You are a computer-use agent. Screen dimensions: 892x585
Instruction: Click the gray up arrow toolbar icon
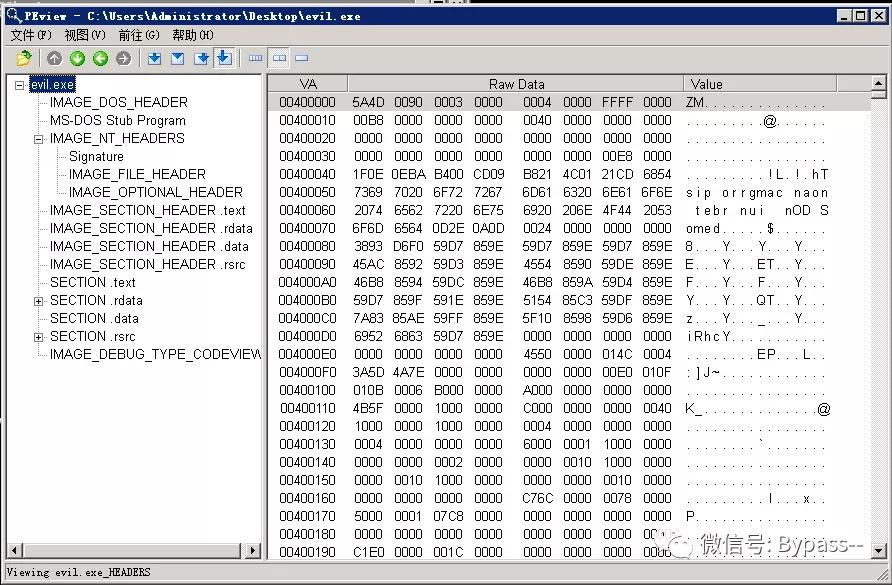pyautogui.click(x=55, y=58)
